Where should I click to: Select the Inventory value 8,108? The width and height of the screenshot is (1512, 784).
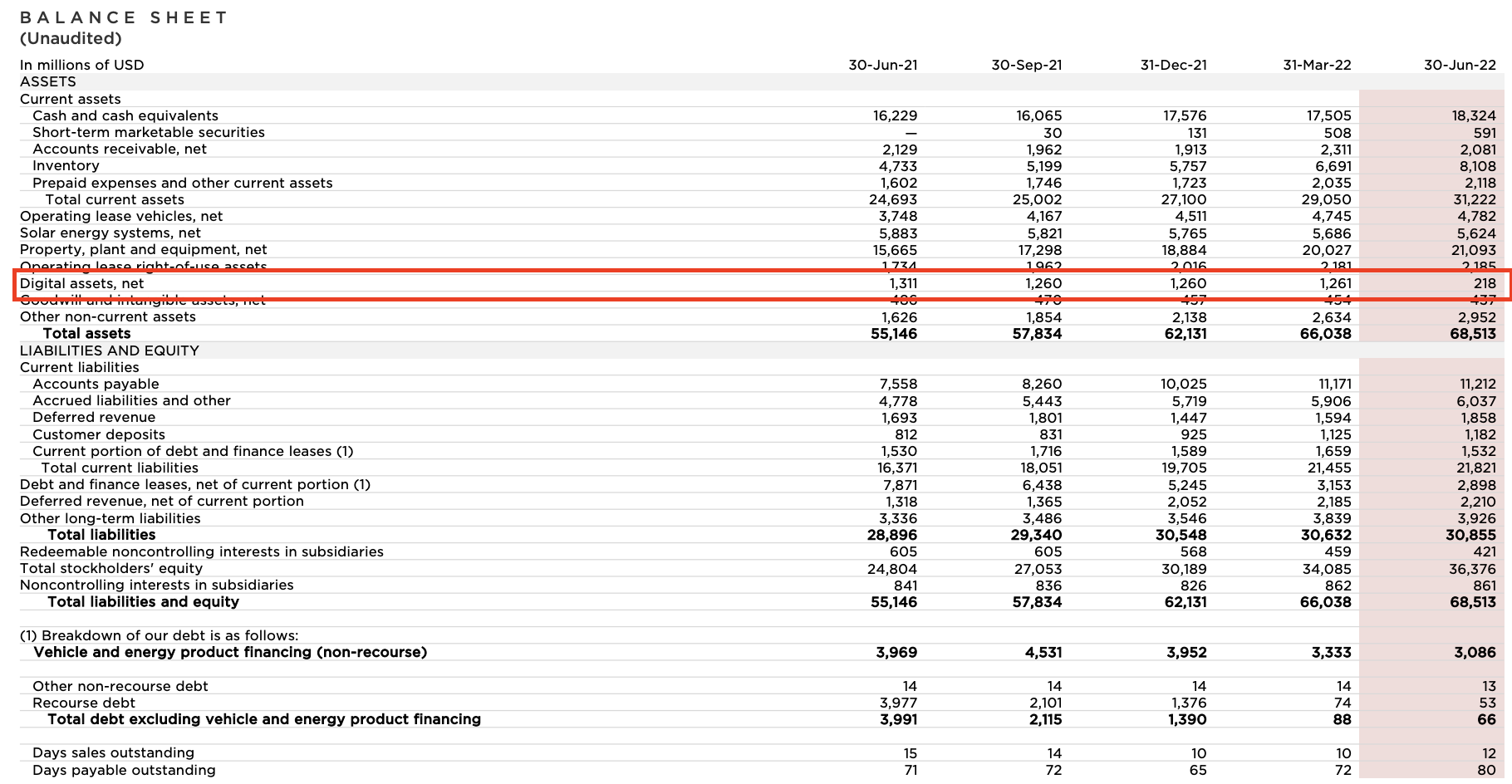(x=1476, y=166)
